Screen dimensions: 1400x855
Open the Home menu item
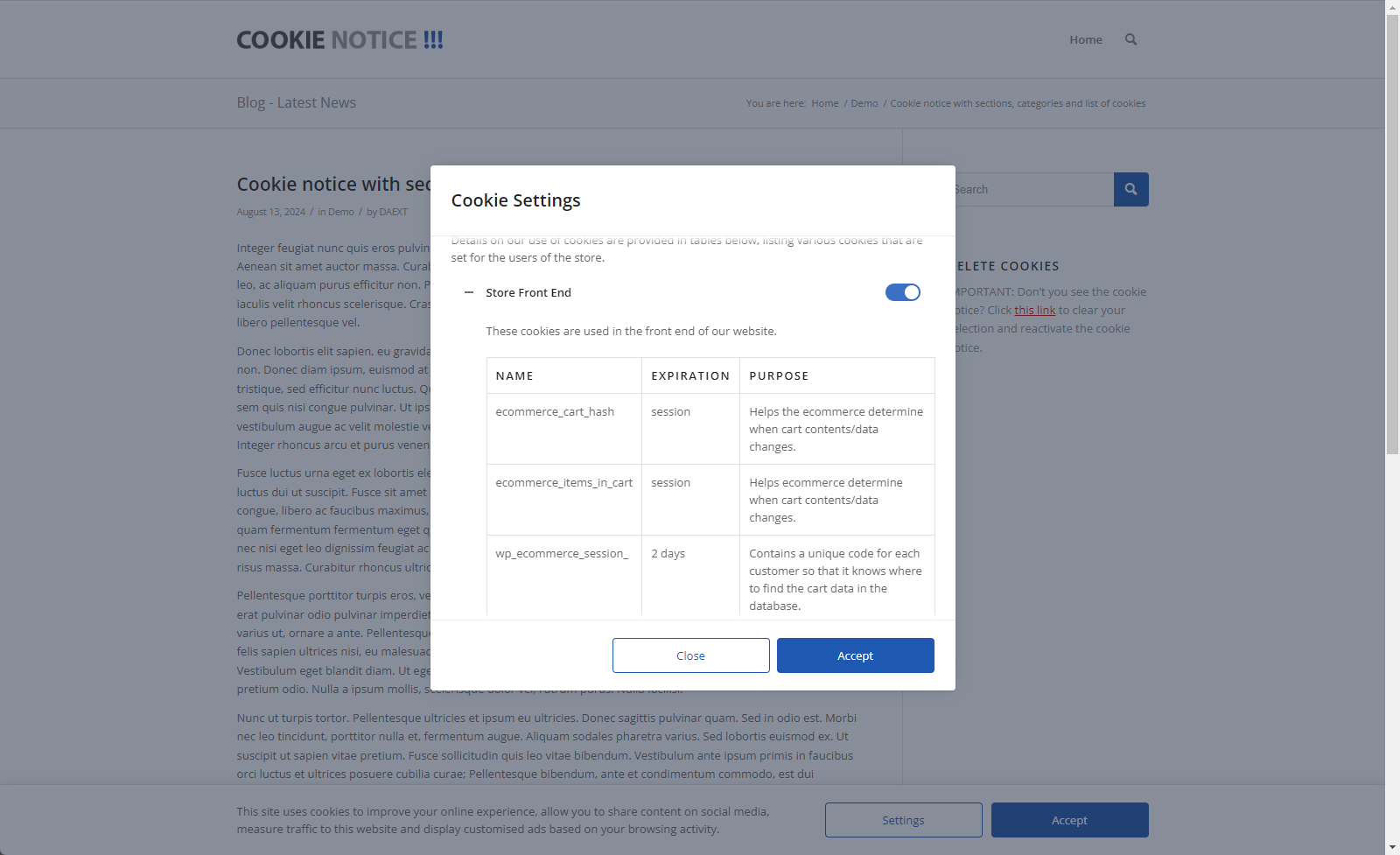(x=1085, y=39)
